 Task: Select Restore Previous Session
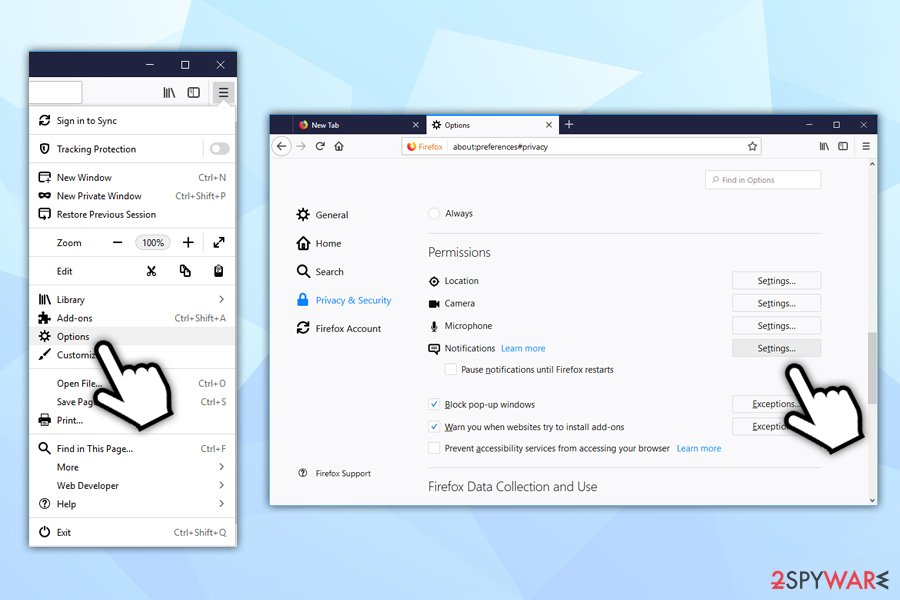point(132,214)
